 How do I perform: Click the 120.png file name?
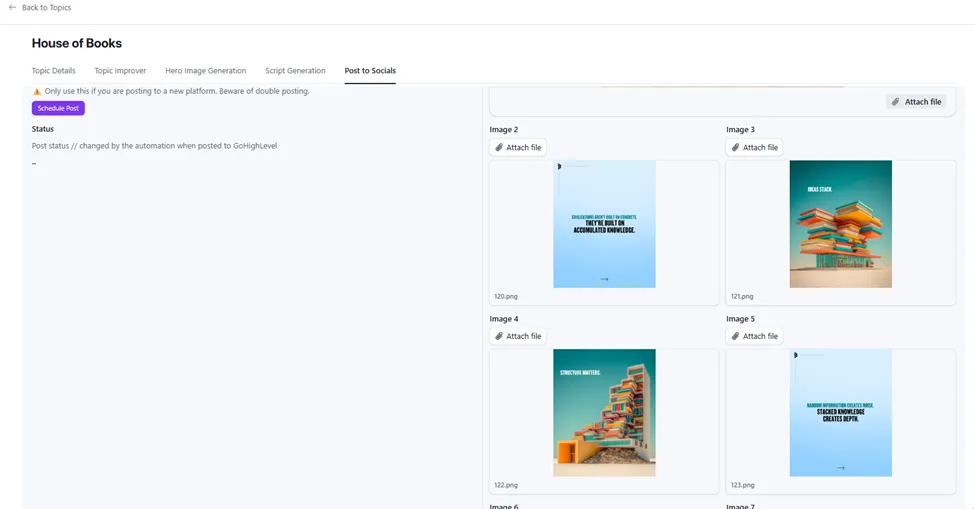pyautogui.click(x=506, y=296)
